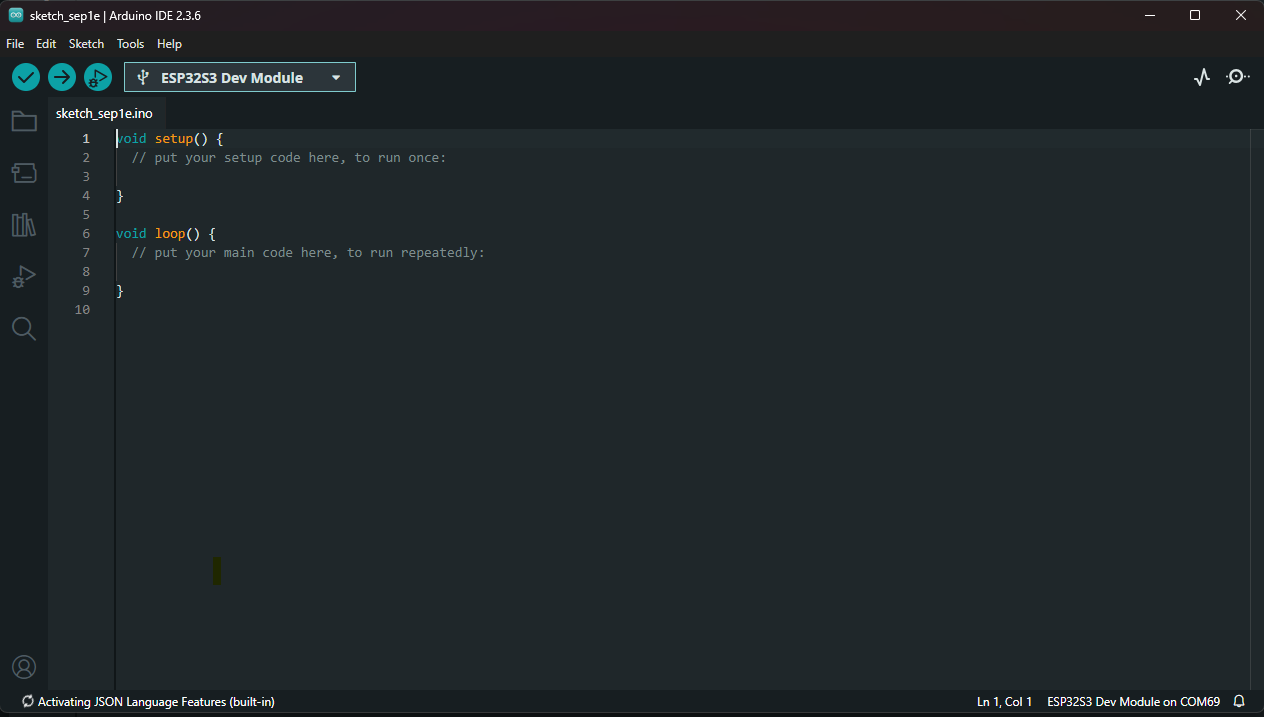1264x717 pixels.
Task: Maximize the Arduino IDE window
Action: point(1195,15)
